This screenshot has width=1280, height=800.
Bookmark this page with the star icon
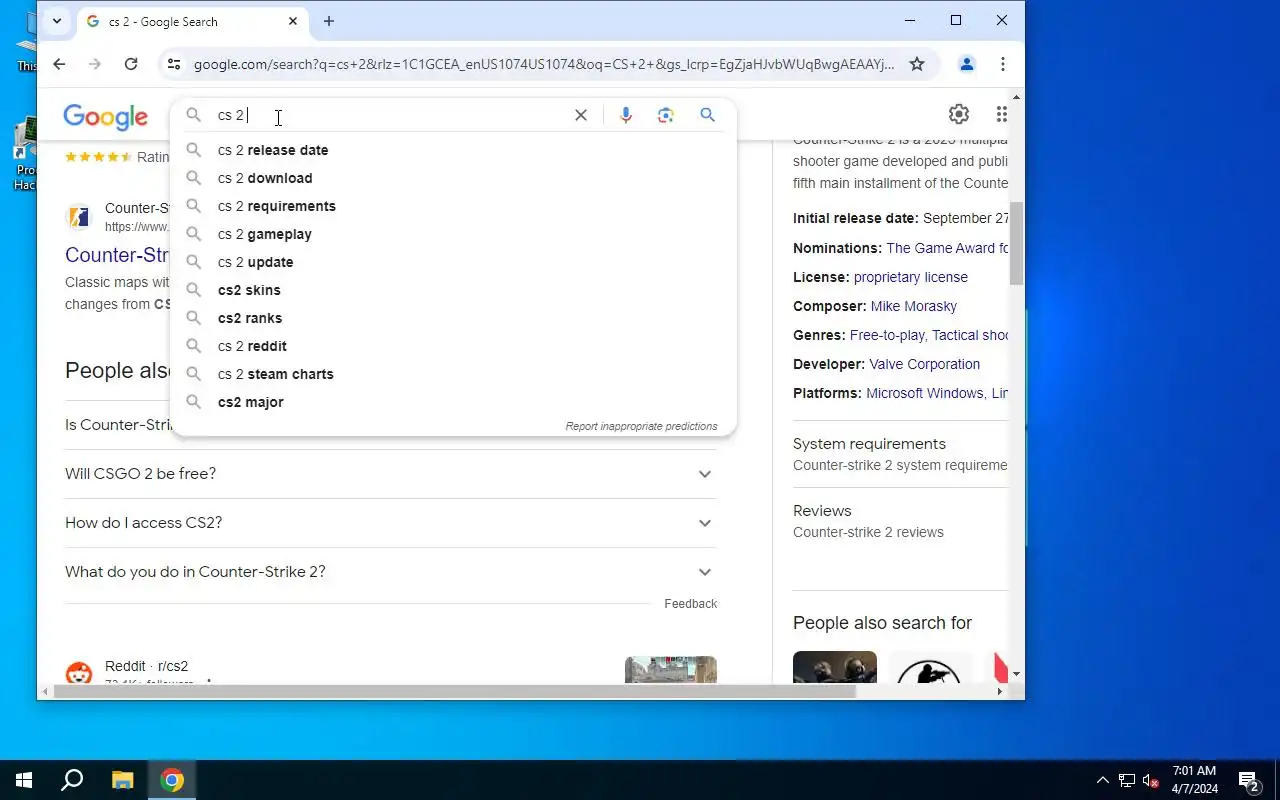(x=917, y=64)
